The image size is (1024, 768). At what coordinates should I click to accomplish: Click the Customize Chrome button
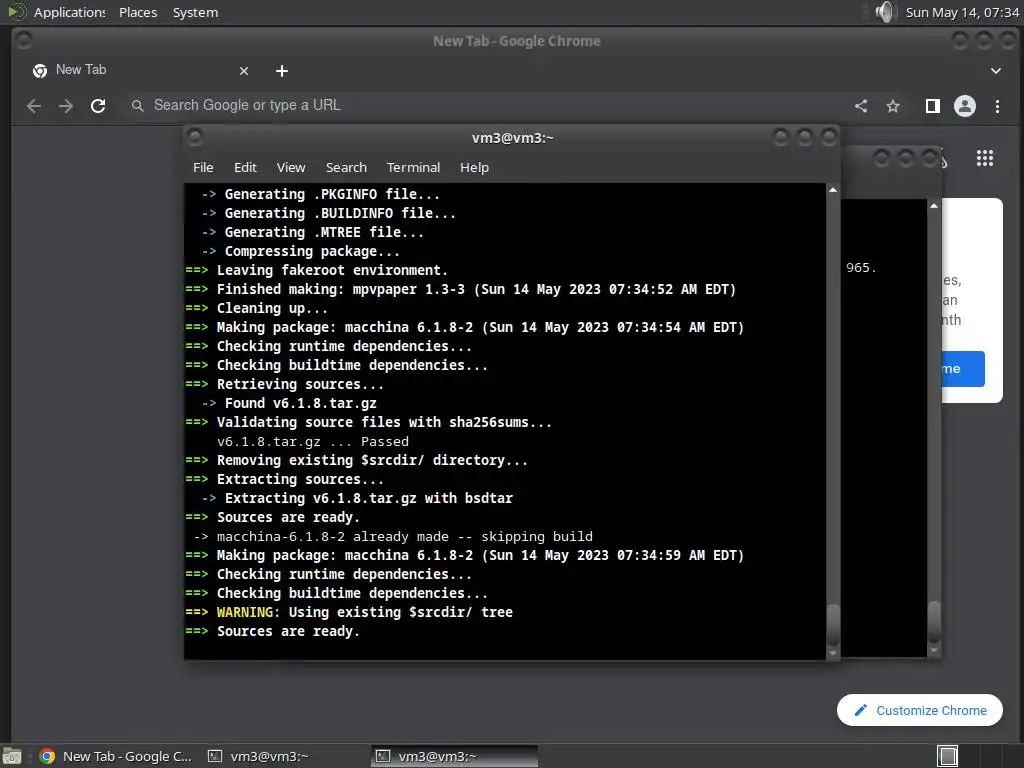coord(920,710)
